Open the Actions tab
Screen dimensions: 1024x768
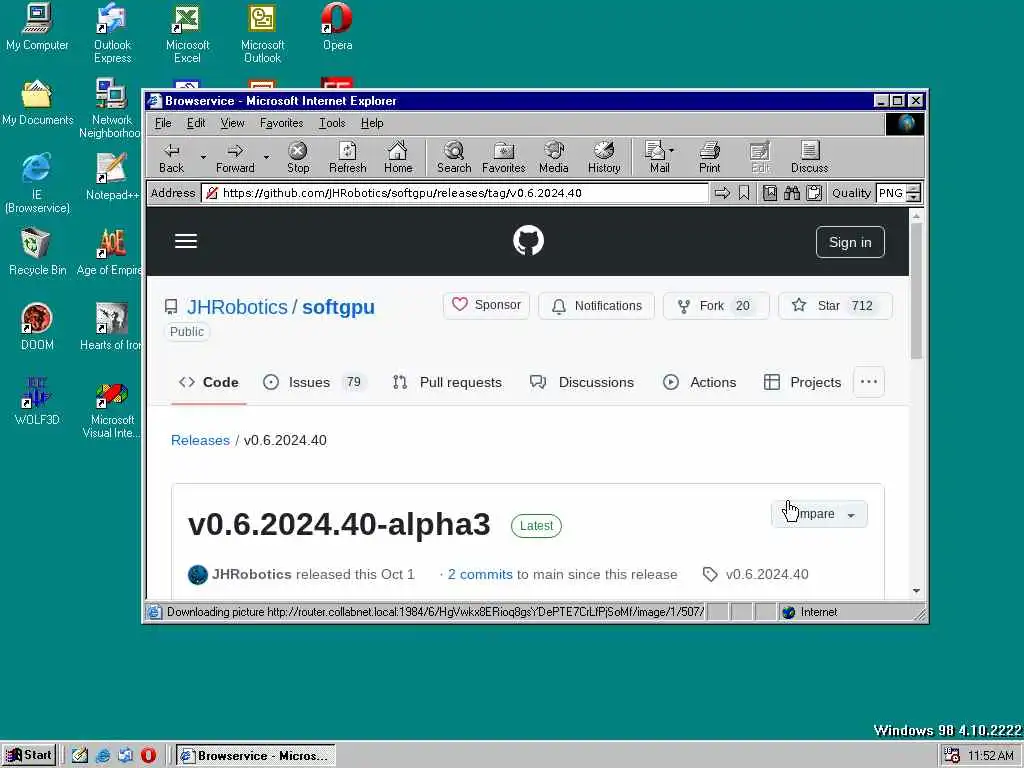[x=699, y=383]
